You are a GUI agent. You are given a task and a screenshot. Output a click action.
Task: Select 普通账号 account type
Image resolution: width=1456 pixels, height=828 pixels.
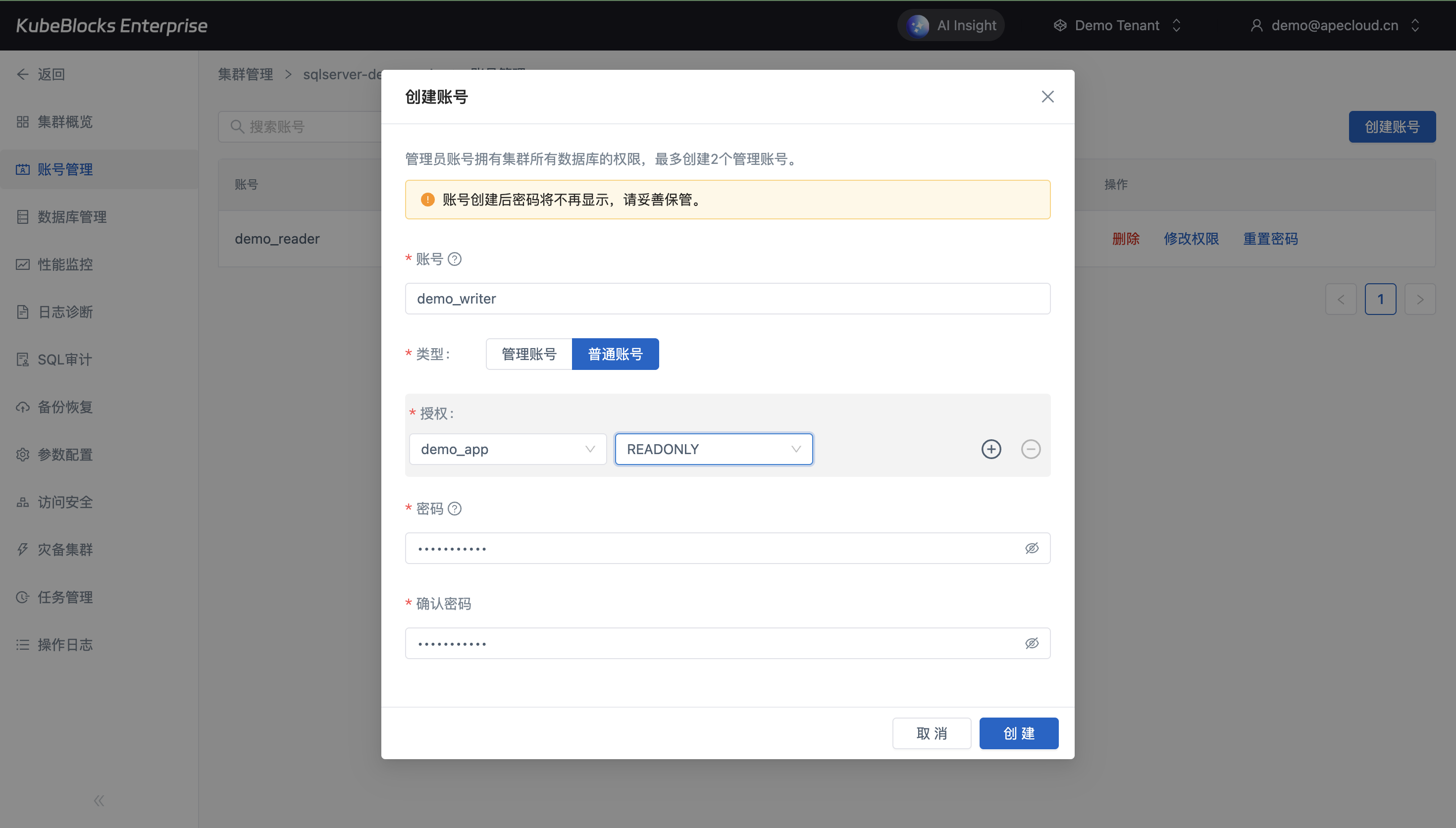coord(615,354)
